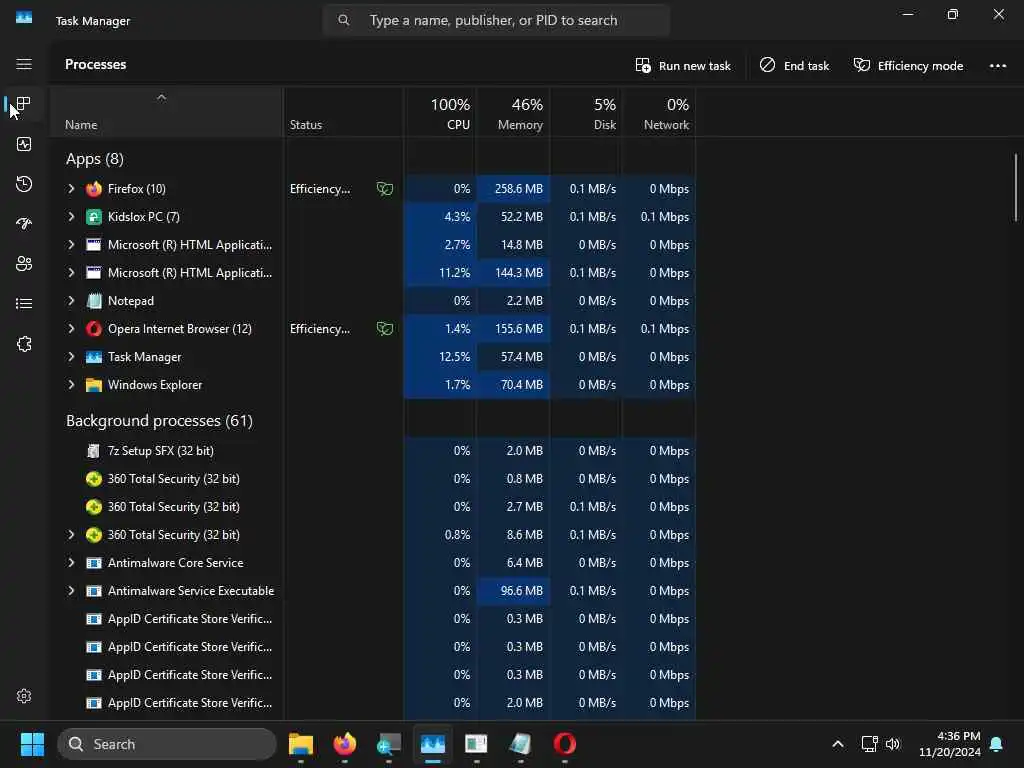Click the Windows taskbar Search box
Image resolution: width=1024 pixels, height=768 pixels.
coord(167,744)
